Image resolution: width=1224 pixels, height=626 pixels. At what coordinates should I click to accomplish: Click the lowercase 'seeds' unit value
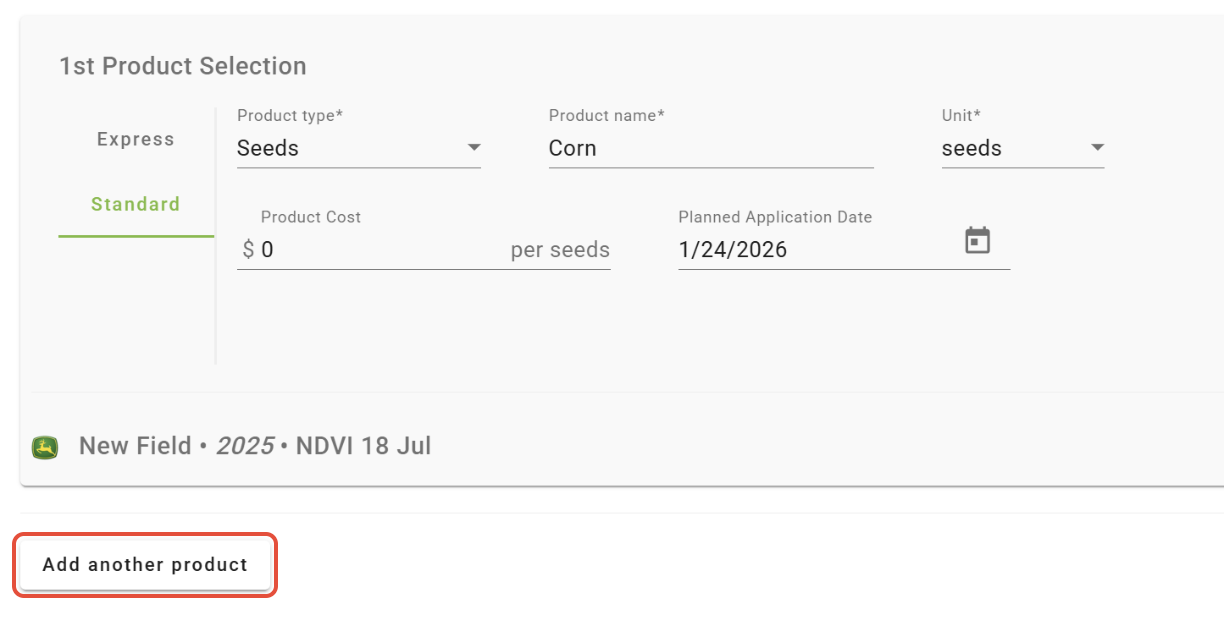[x=971, y=148]
